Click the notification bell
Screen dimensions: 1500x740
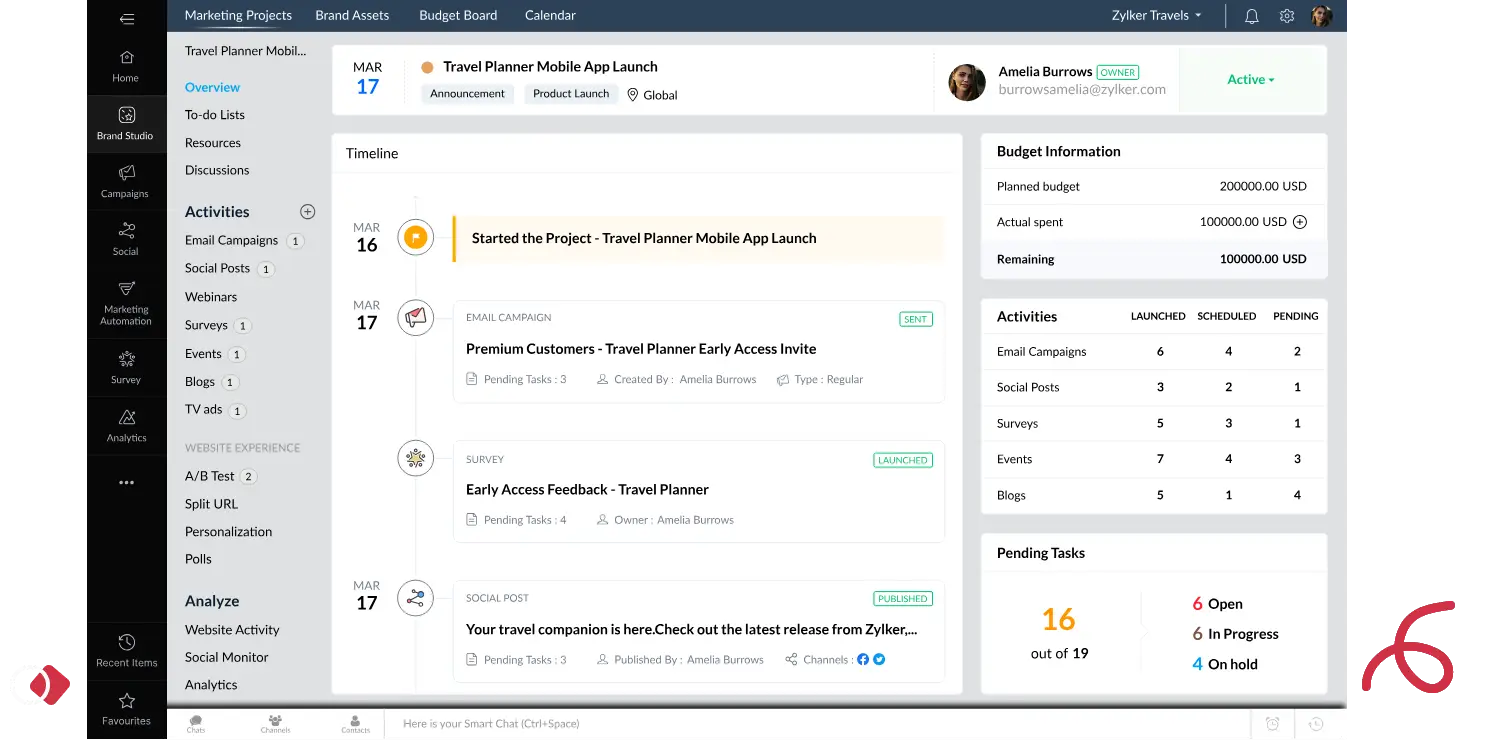point(1251,15)
